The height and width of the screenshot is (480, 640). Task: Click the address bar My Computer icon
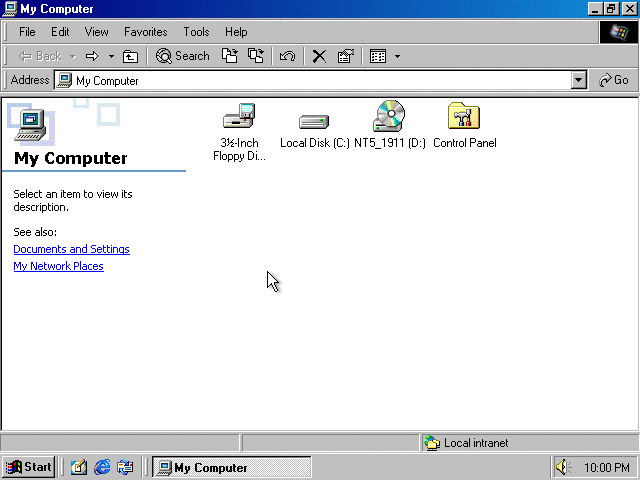click(64, 80)
